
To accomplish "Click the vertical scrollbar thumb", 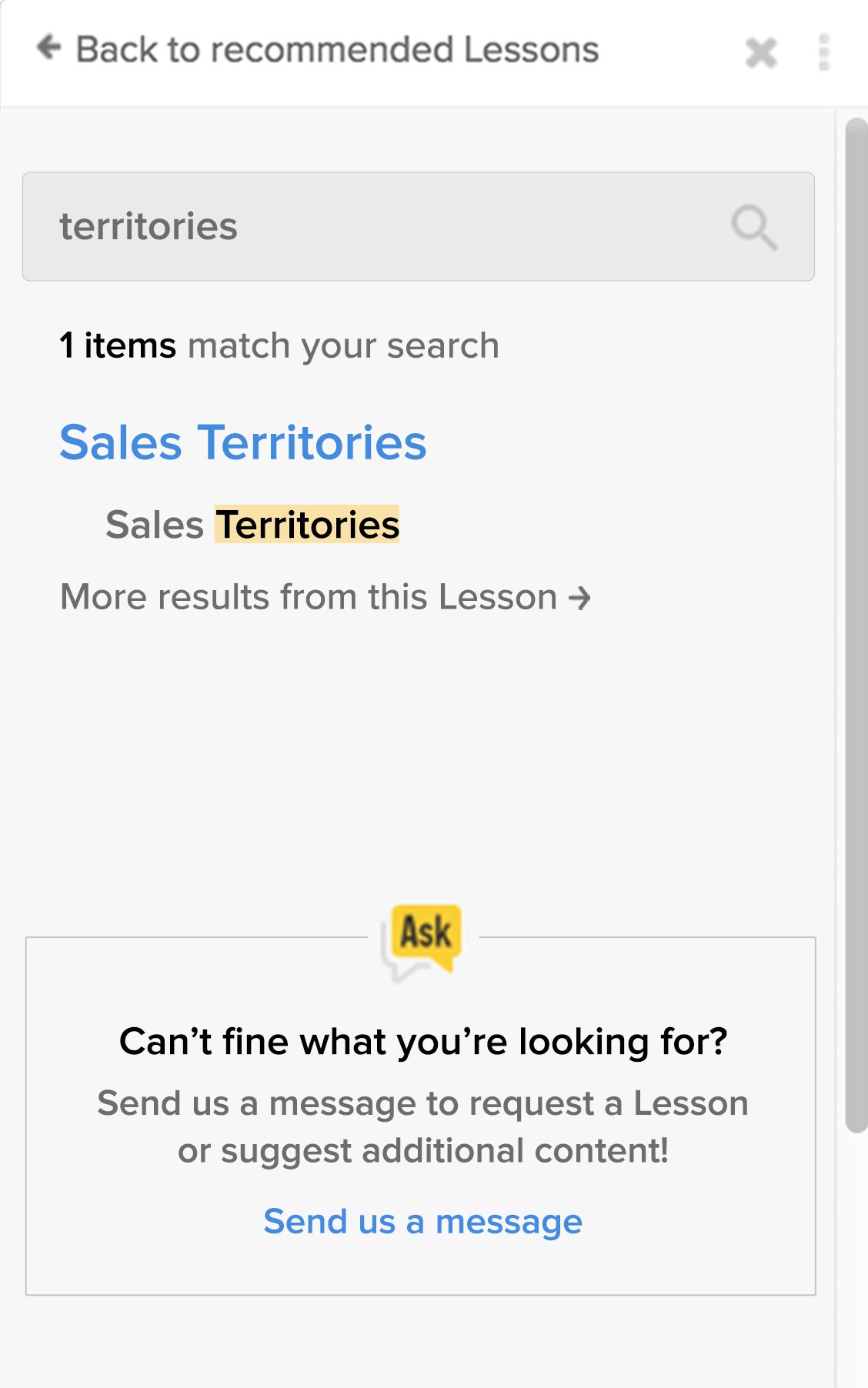I will tap(856, 625).
